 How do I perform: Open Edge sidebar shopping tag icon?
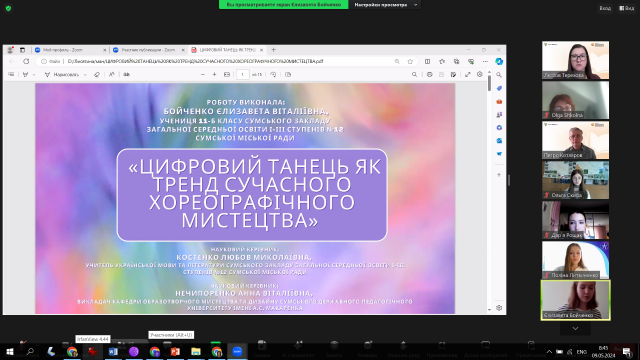click(499, 88)
